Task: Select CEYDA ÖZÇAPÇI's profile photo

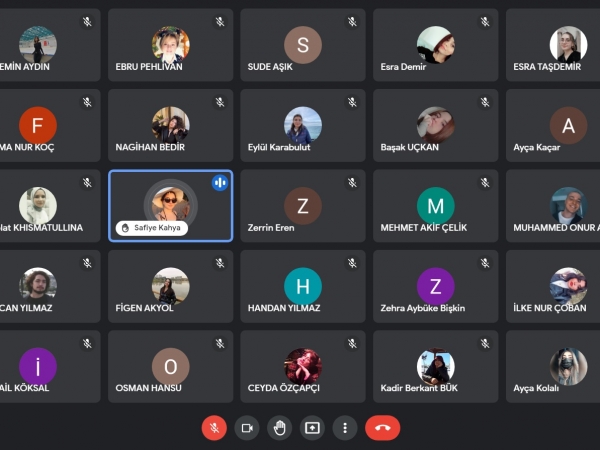Action: (303, 366)
